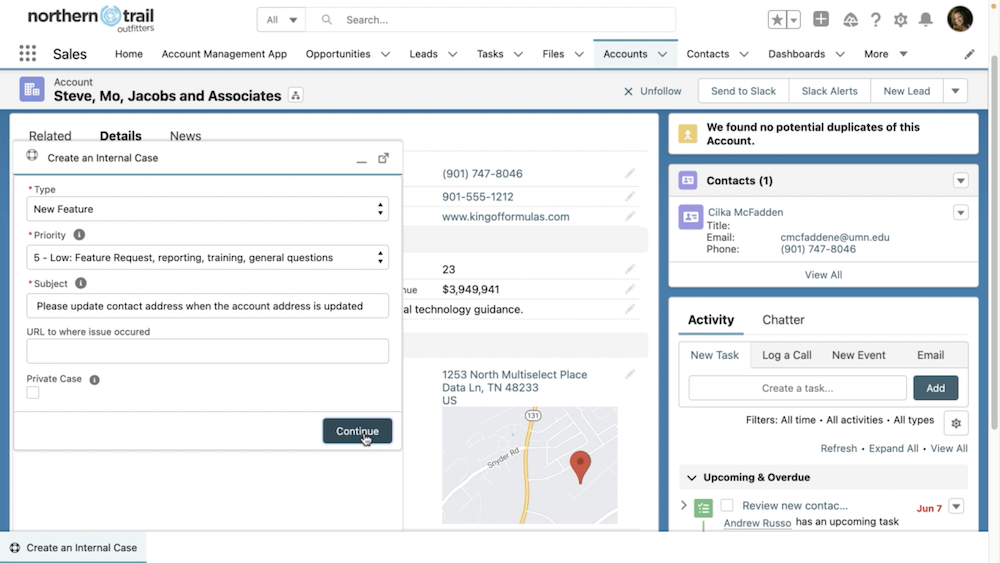Screen dimensions: 1000x563
Task: Click the Favorites star icon
Action: click(777, 20)
